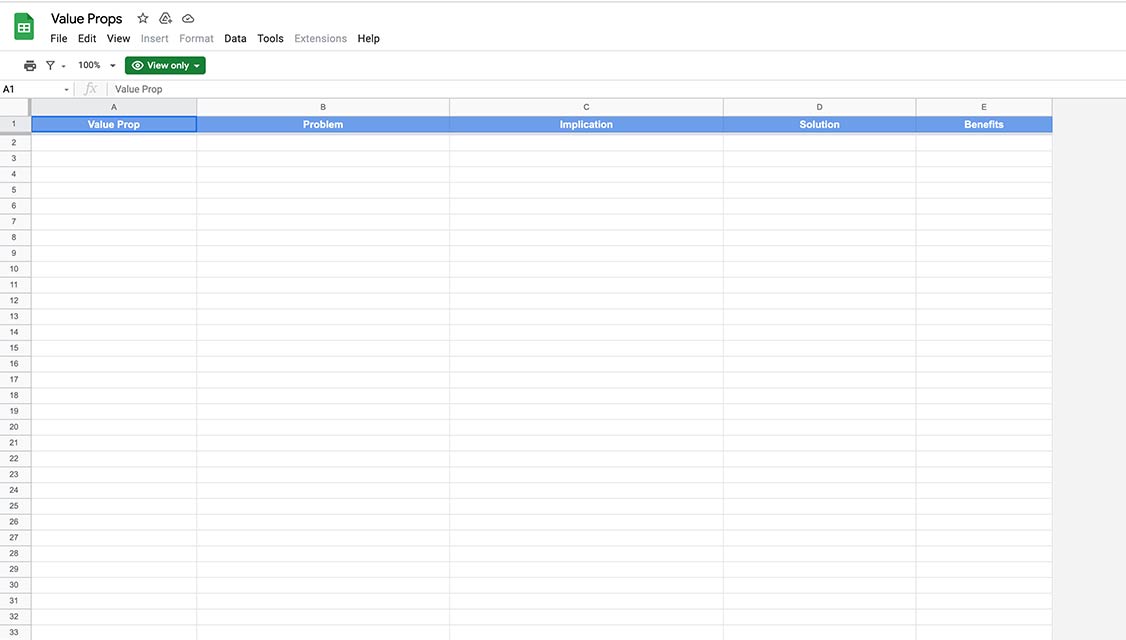Open the 100% zoom dropdown
This screenshot has height=640, width=1126.
(x=97, y=65)
